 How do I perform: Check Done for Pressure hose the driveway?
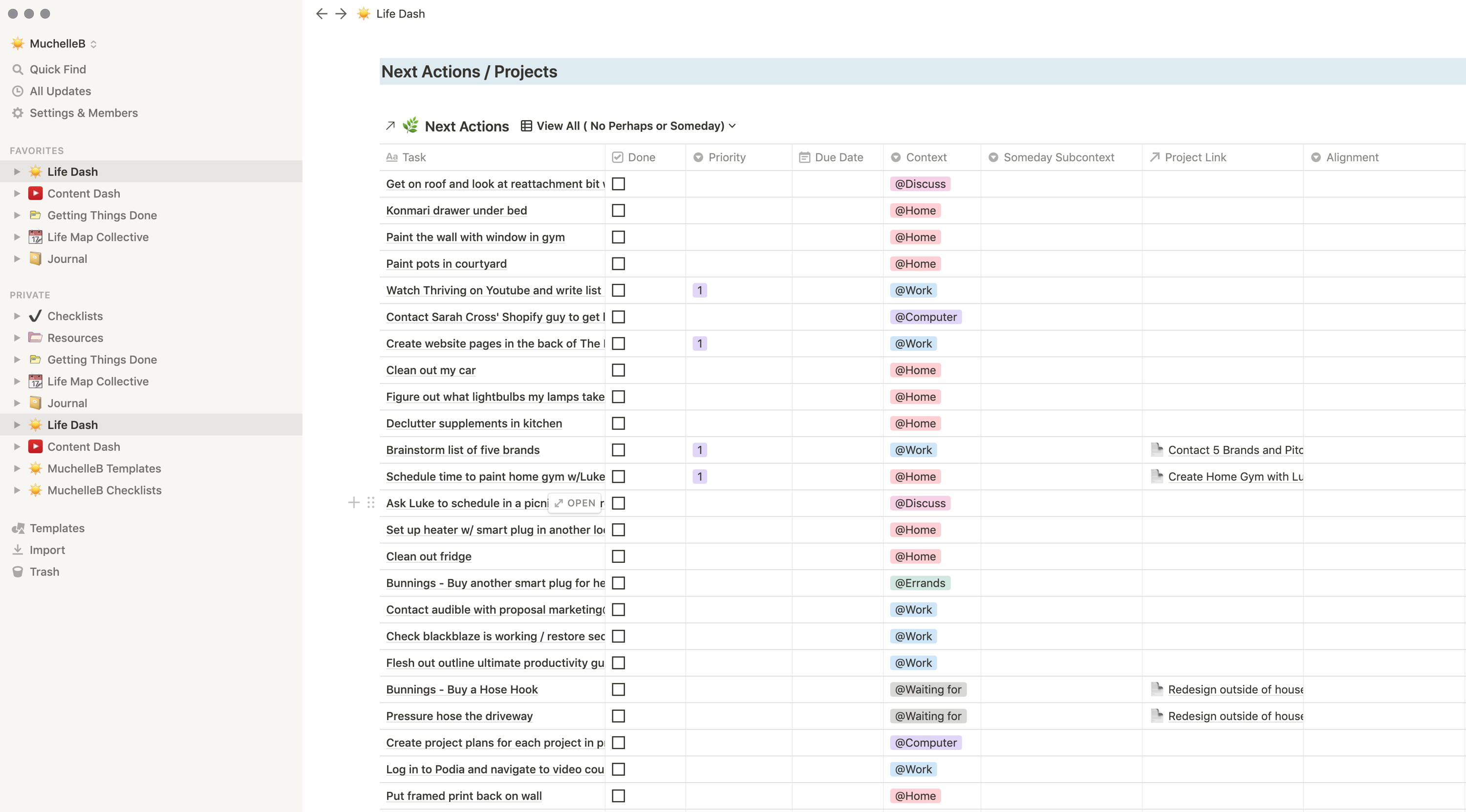coord(618,716)
